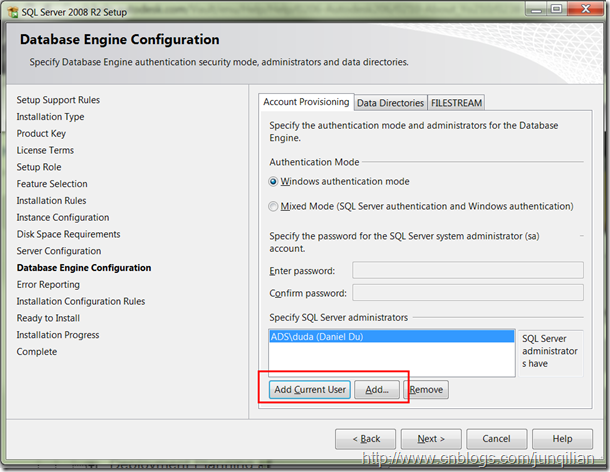610x472 pixels.
Task: Click the Instance Configuration step
Action: coord(63,217)
